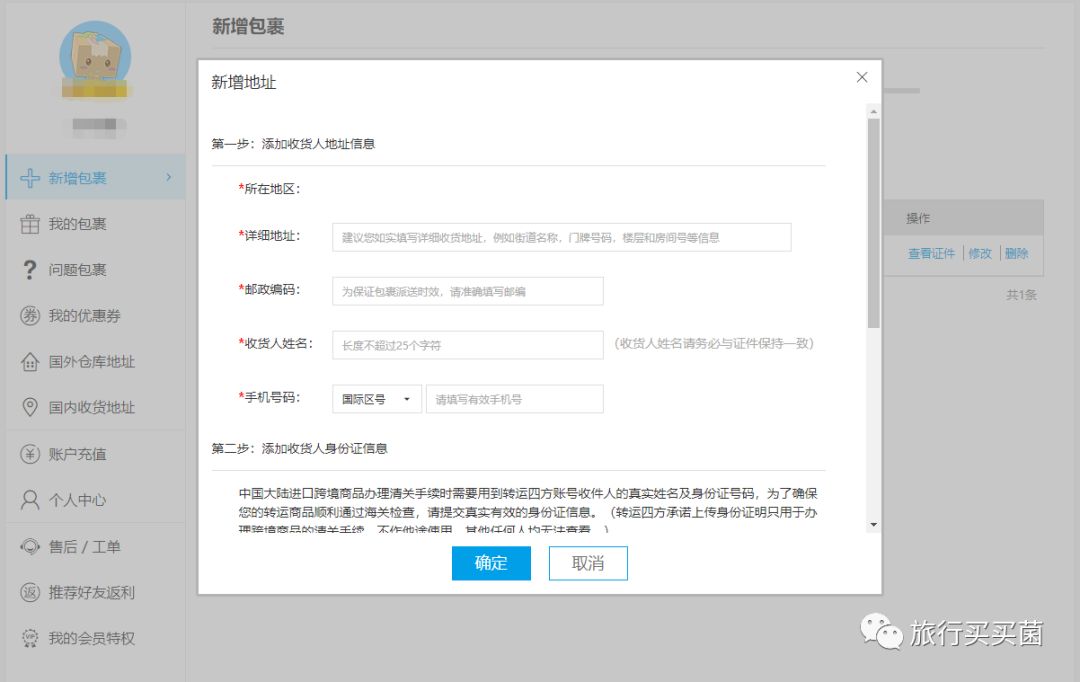
Task: Click the 邮政编码 input field
Action: (x=470, y=291)
